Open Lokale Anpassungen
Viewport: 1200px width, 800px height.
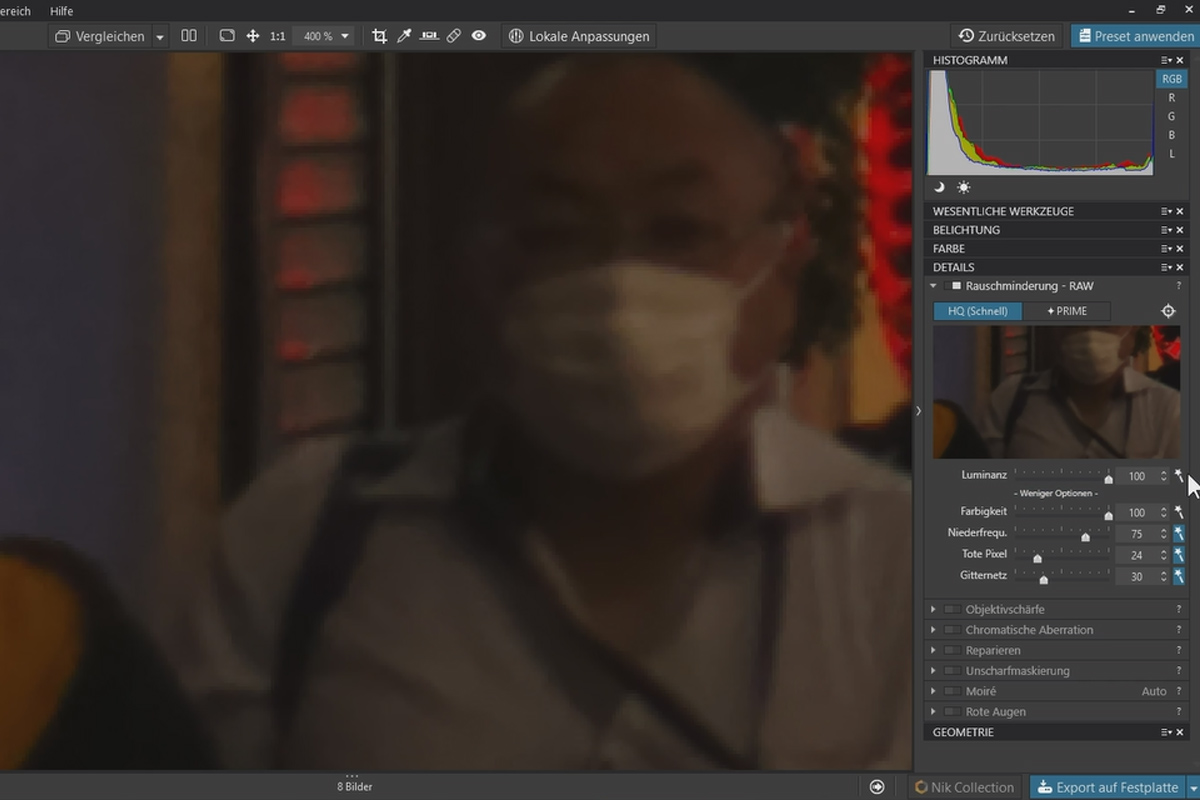[579, 36]
